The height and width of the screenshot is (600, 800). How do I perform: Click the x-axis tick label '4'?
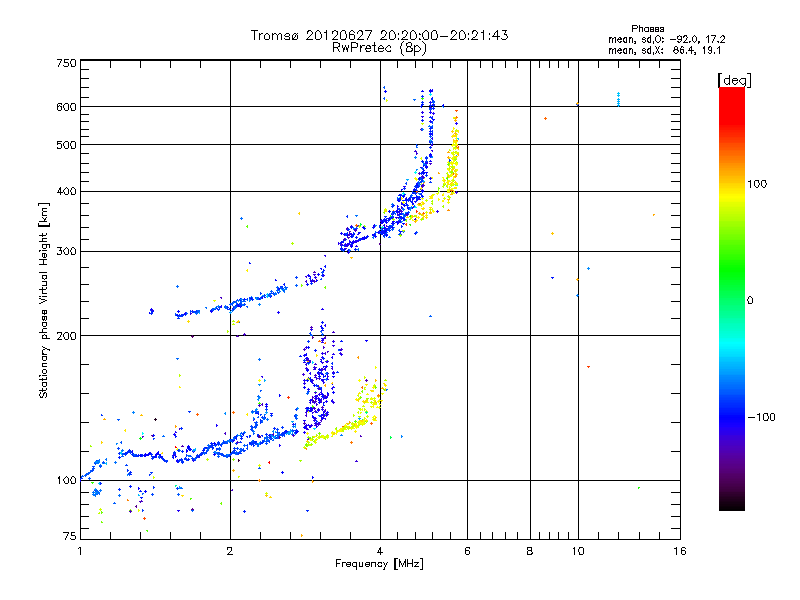(380, 551)
